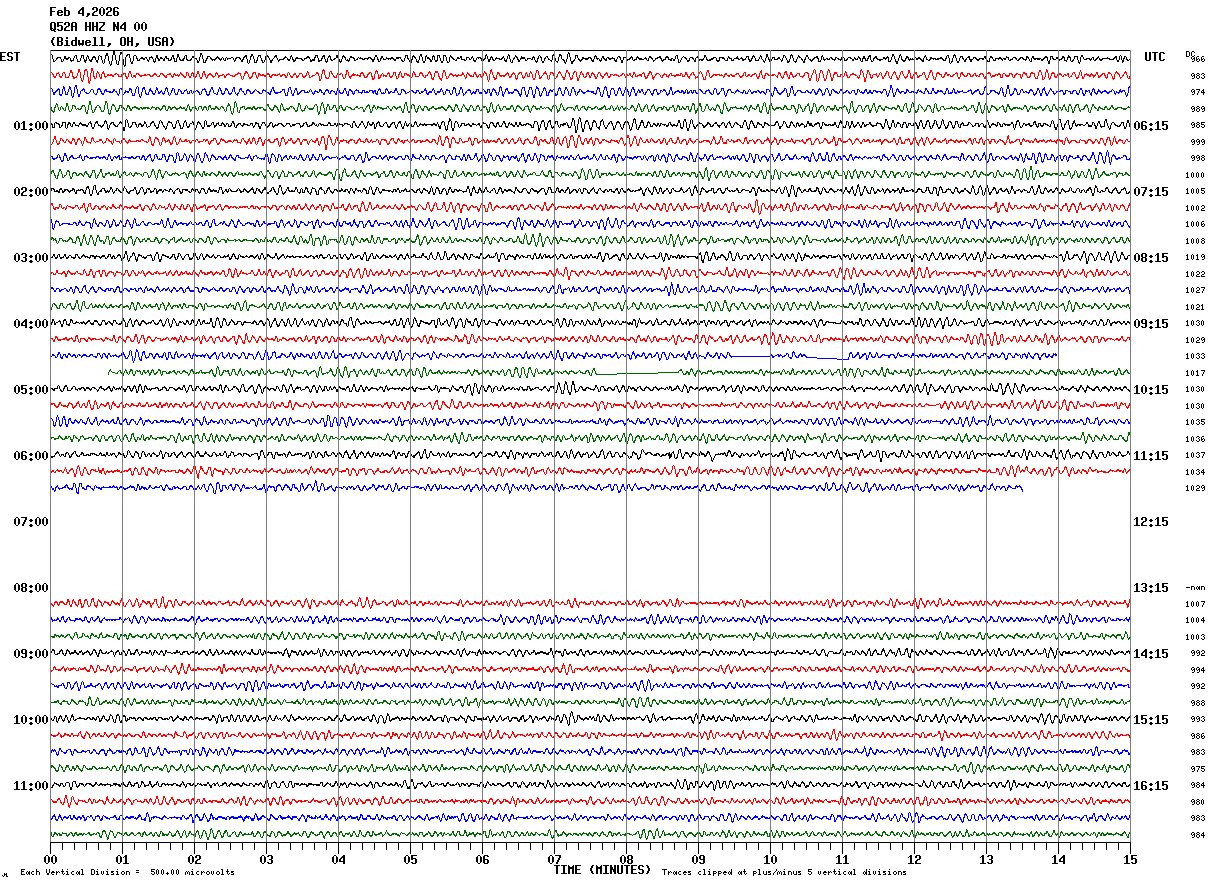Screen dimensions: 1210x886
Task: Click the "03:00" EST hour label
Action: point(30,258)
